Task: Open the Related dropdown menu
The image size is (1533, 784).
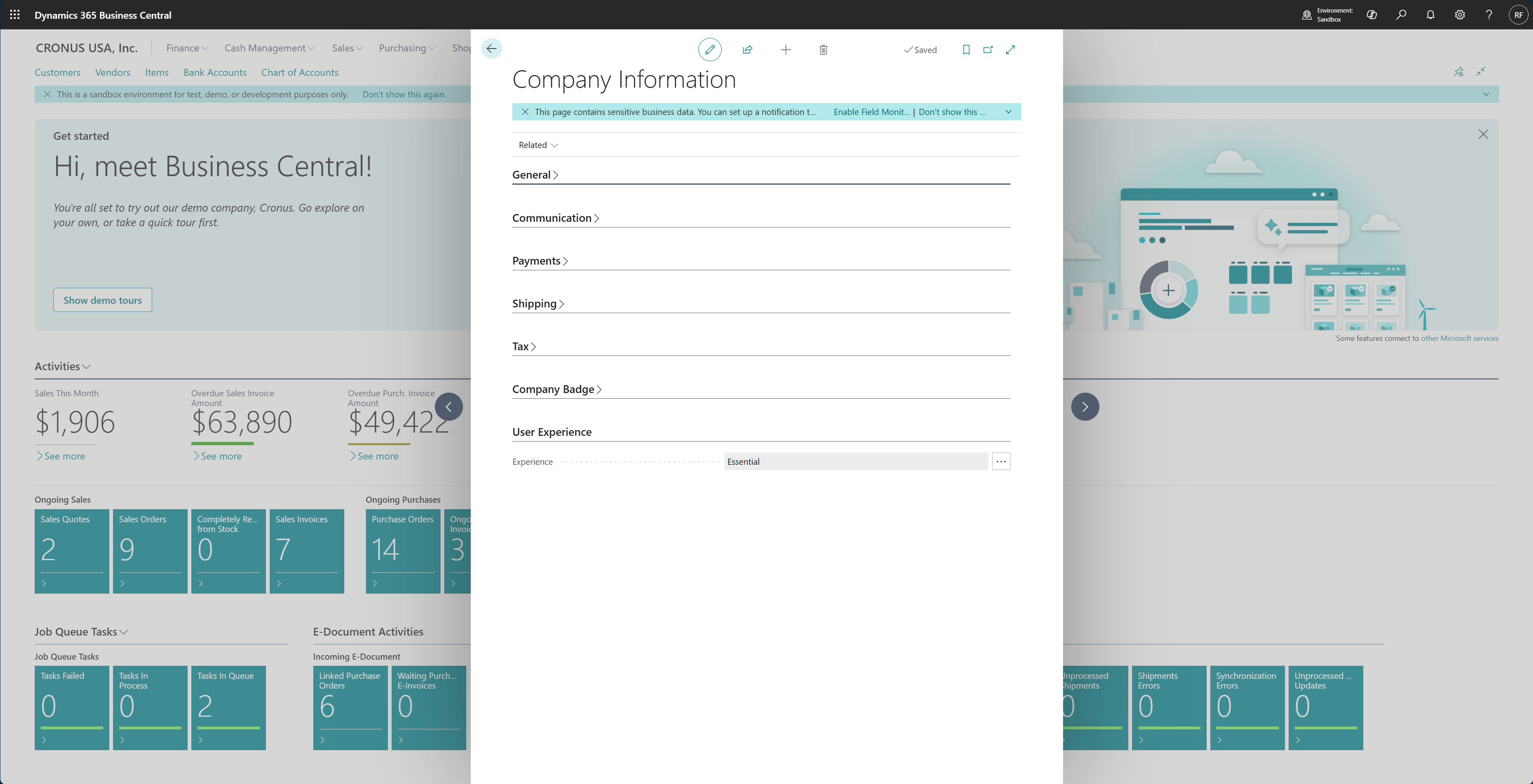Action: 538,145
